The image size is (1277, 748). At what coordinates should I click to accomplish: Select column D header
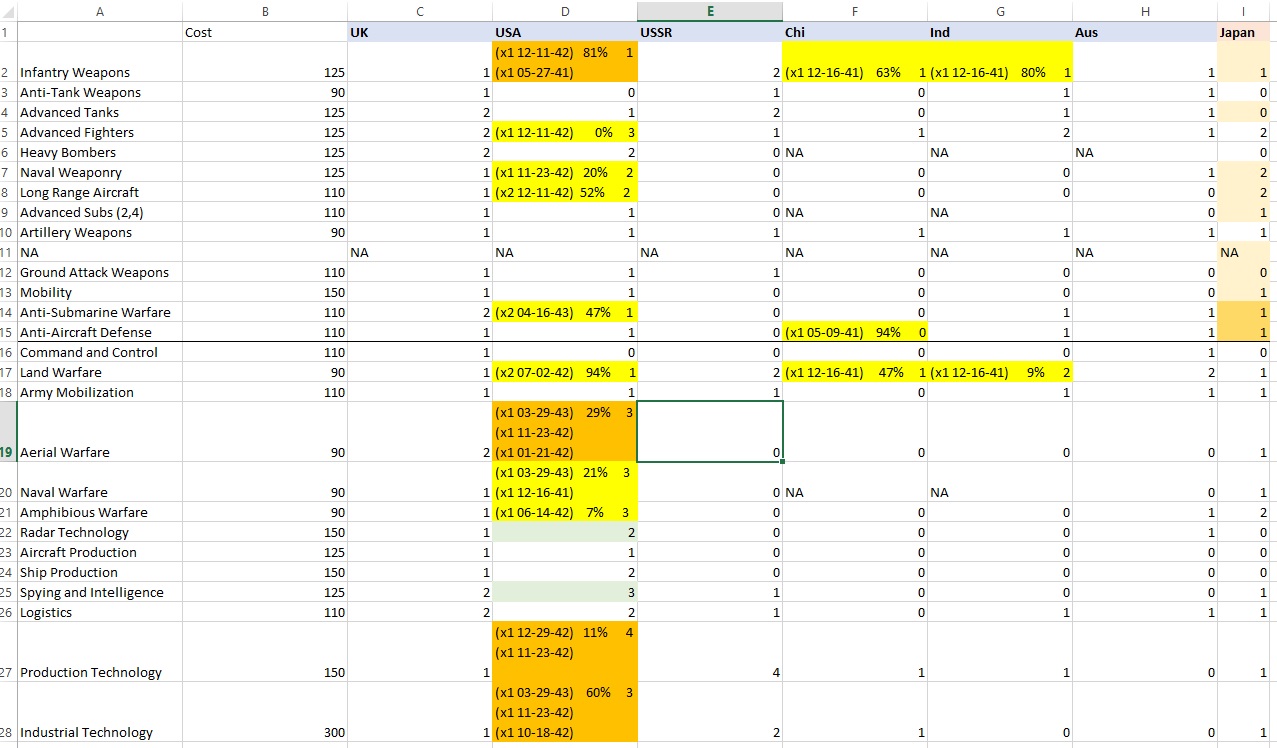565,11
